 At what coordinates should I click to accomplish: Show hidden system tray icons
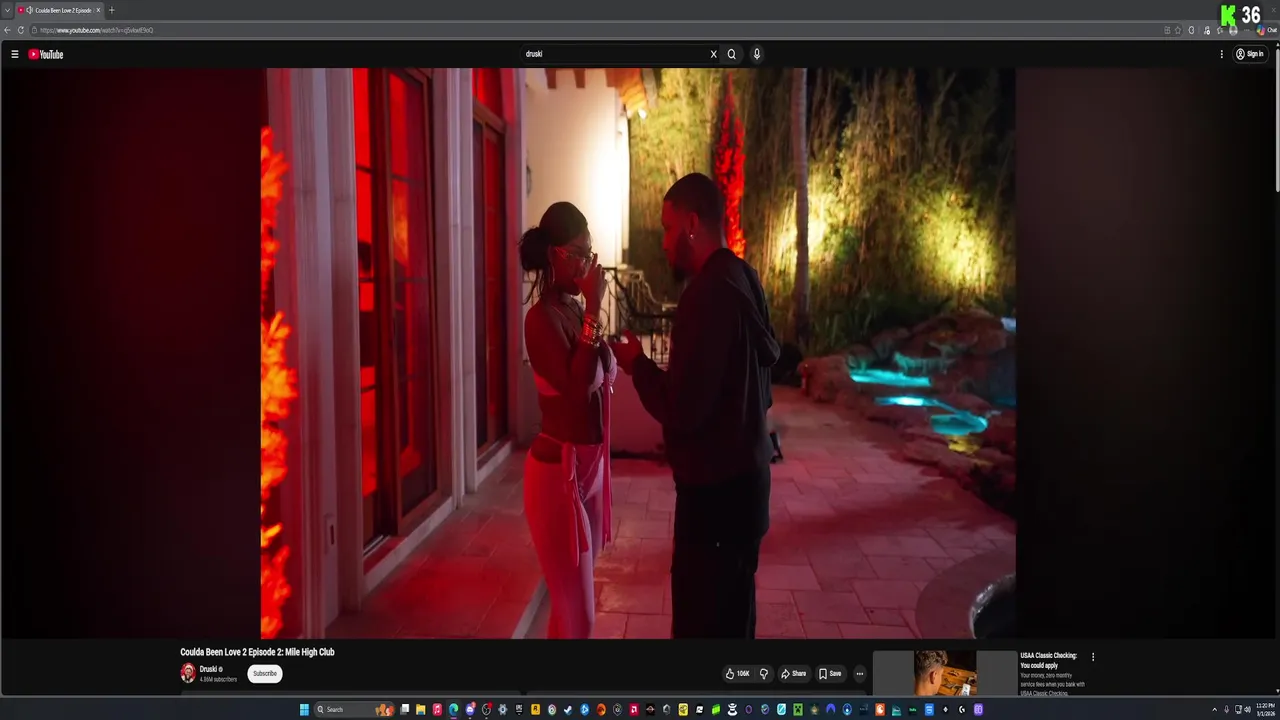click(1214, 710)
